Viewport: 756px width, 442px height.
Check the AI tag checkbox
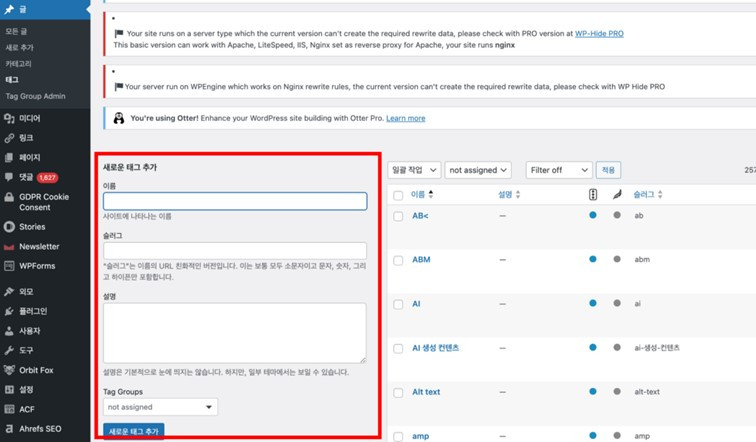pyautogui.click(x=398, y=304)
